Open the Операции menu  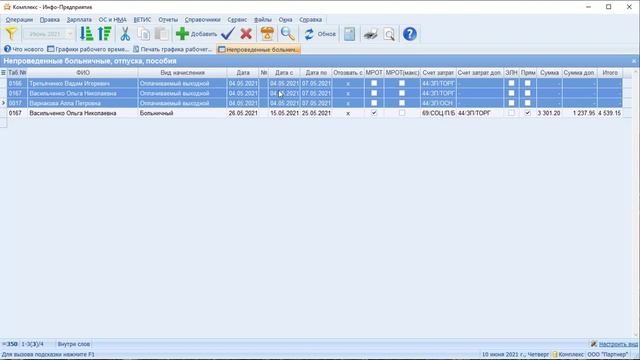point(19,20)
